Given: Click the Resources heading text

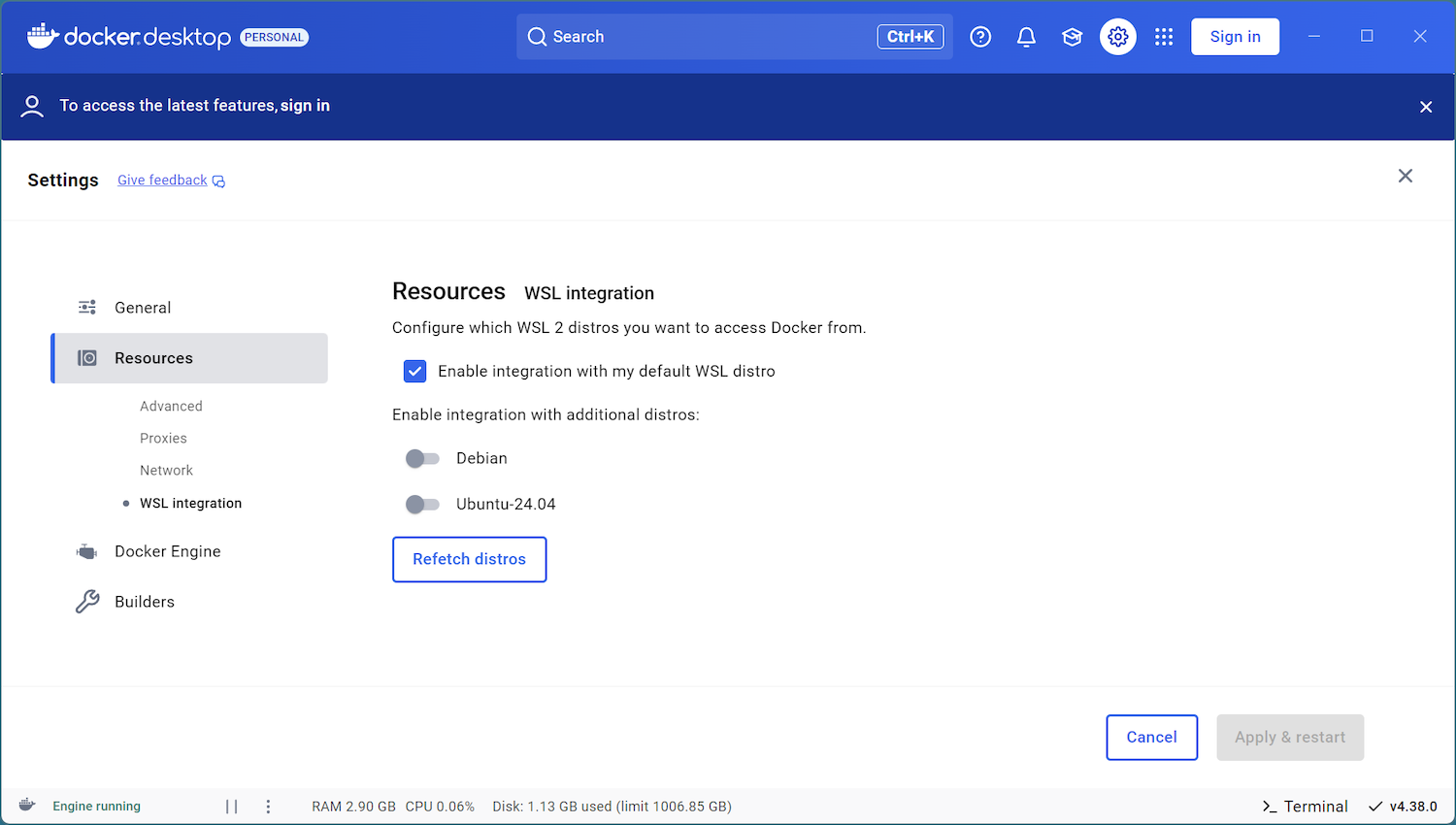Looking at the screenshot, I should point(448,291).
